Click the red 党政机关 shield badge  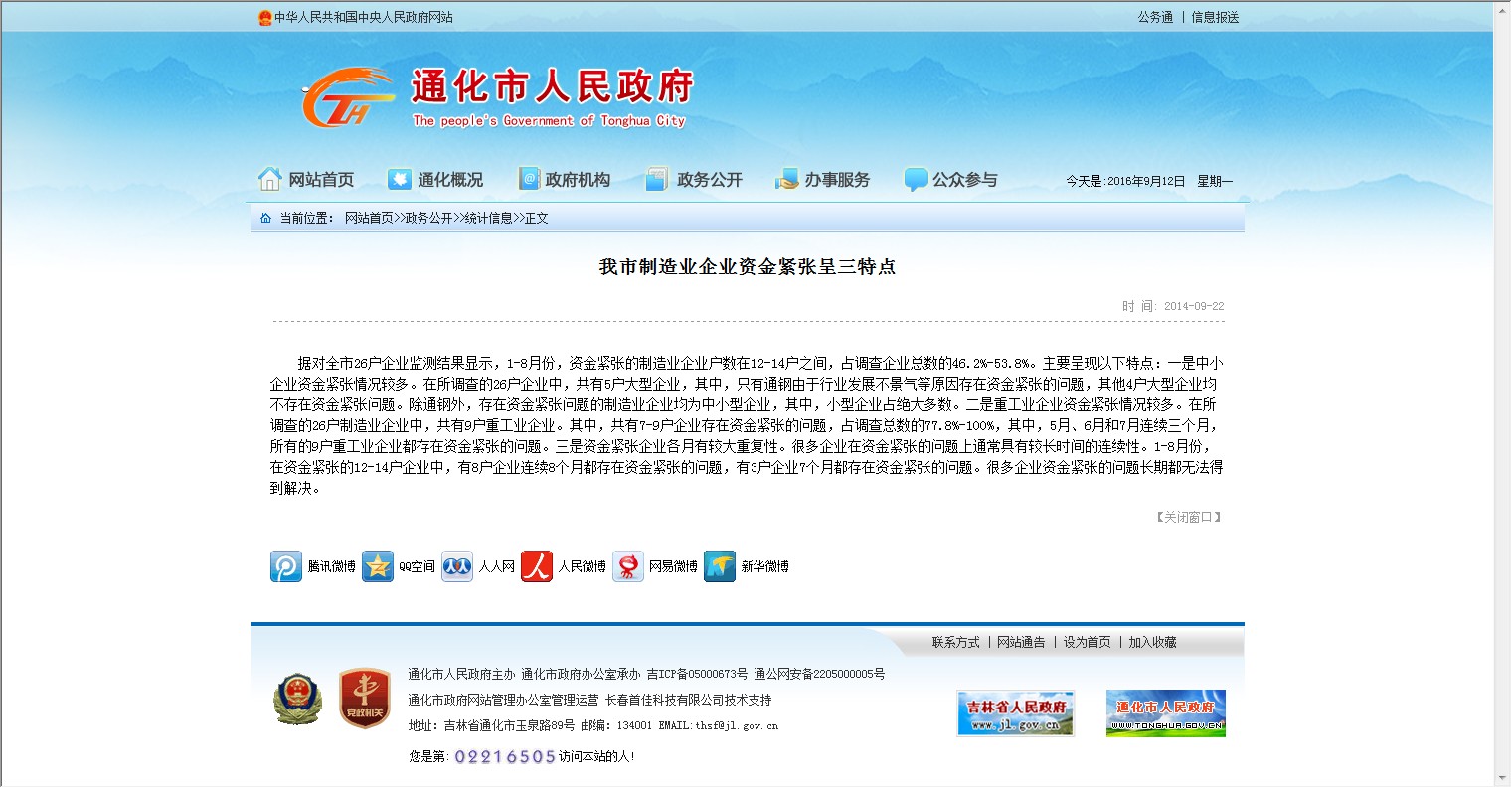point(364,699)
